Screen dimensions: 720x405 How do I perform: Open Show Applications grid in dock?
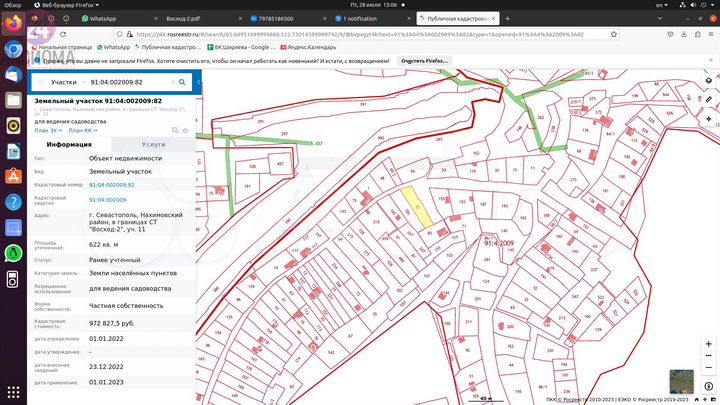click(x=14, y=391)
